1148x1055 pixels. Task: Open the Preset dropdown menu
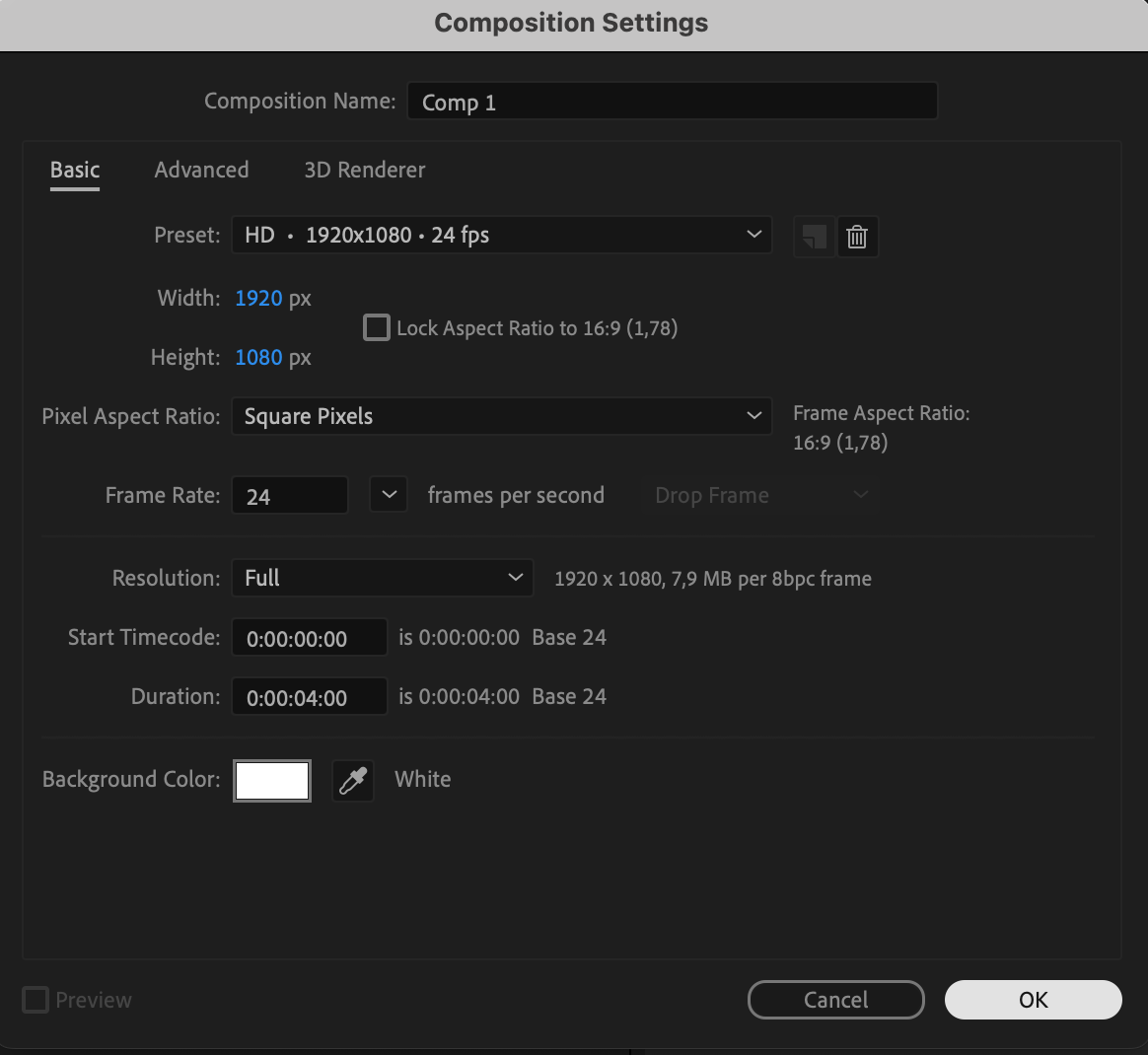click(501, 235)
